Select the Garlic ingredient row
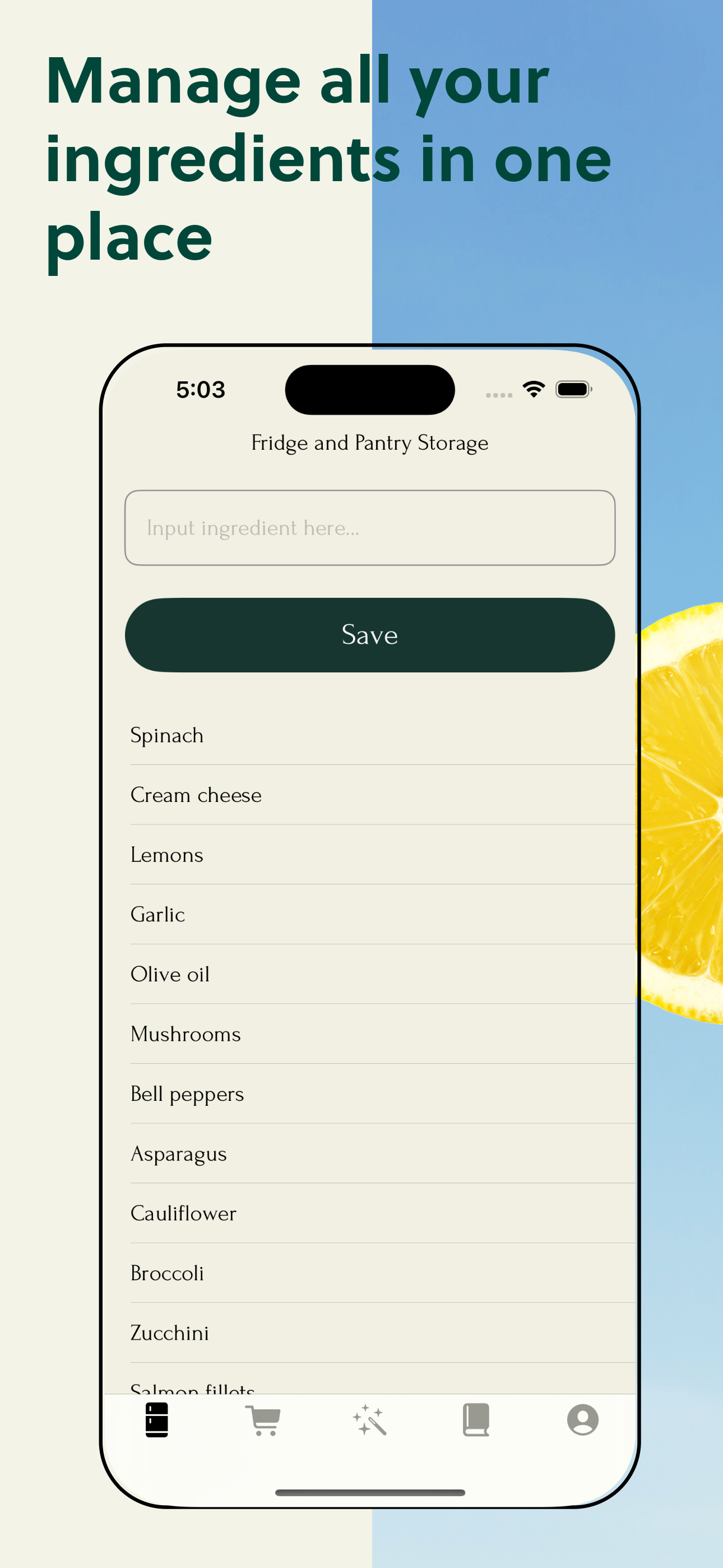723x1568 pixels. (383, 914)
